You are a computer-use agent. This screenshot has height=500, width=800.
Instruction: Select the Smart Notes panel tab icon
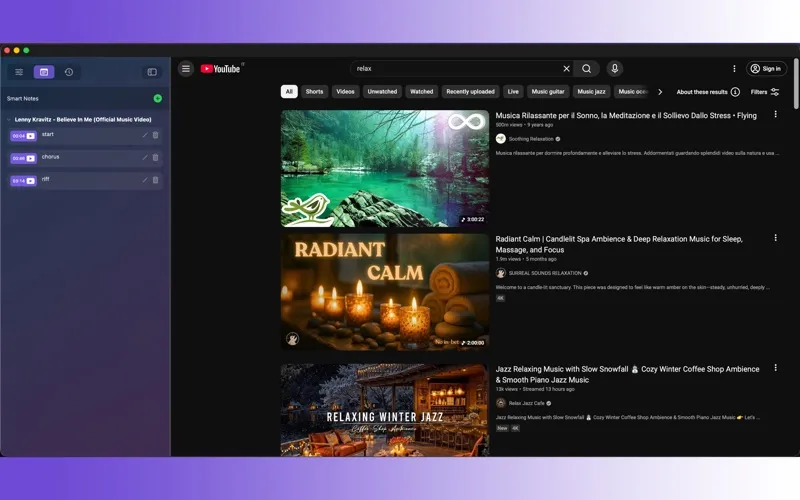tap(44, 72)
